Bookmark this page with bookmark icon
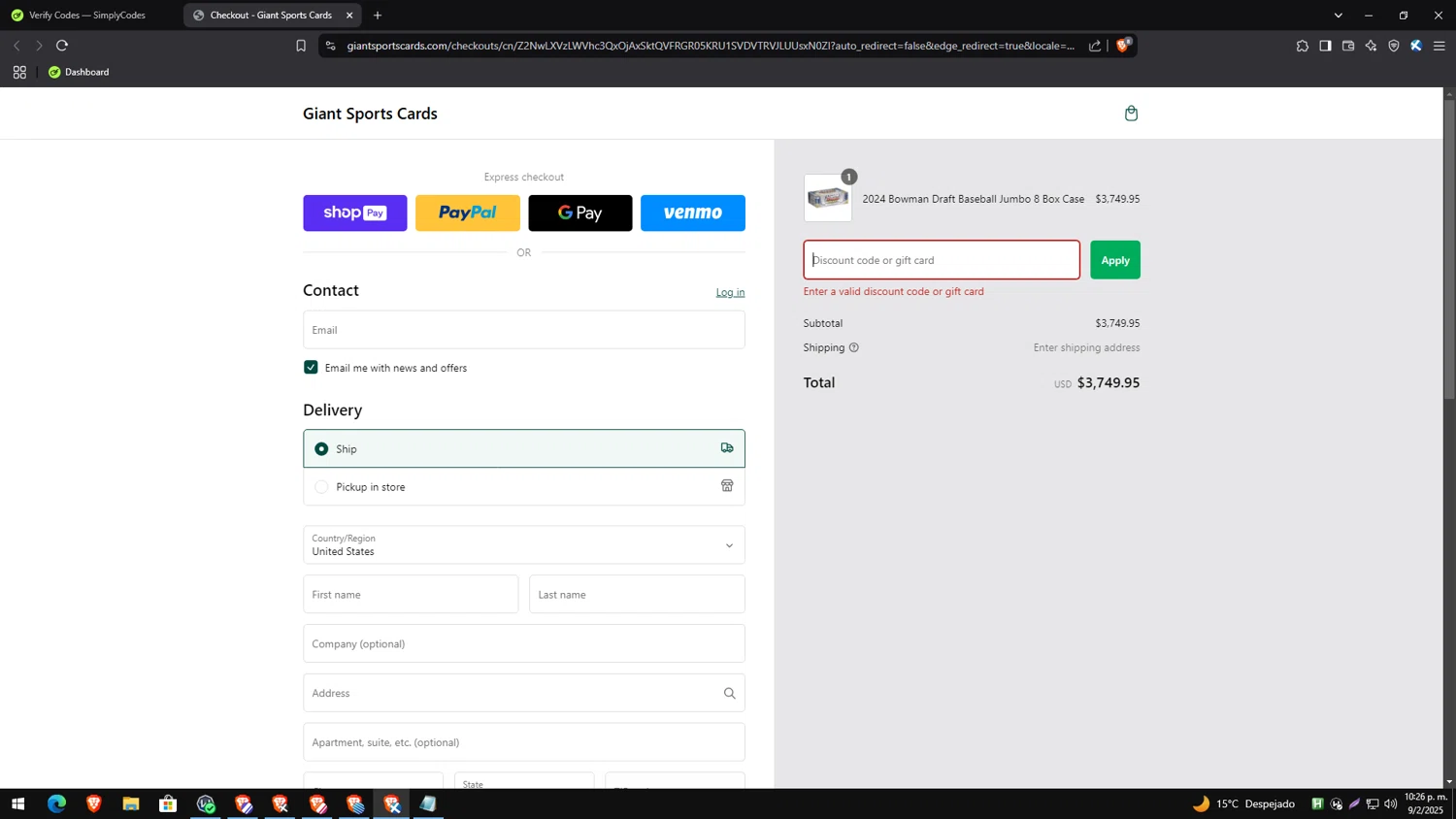Screen dimensions: 1456x819 tap(301, 46)
